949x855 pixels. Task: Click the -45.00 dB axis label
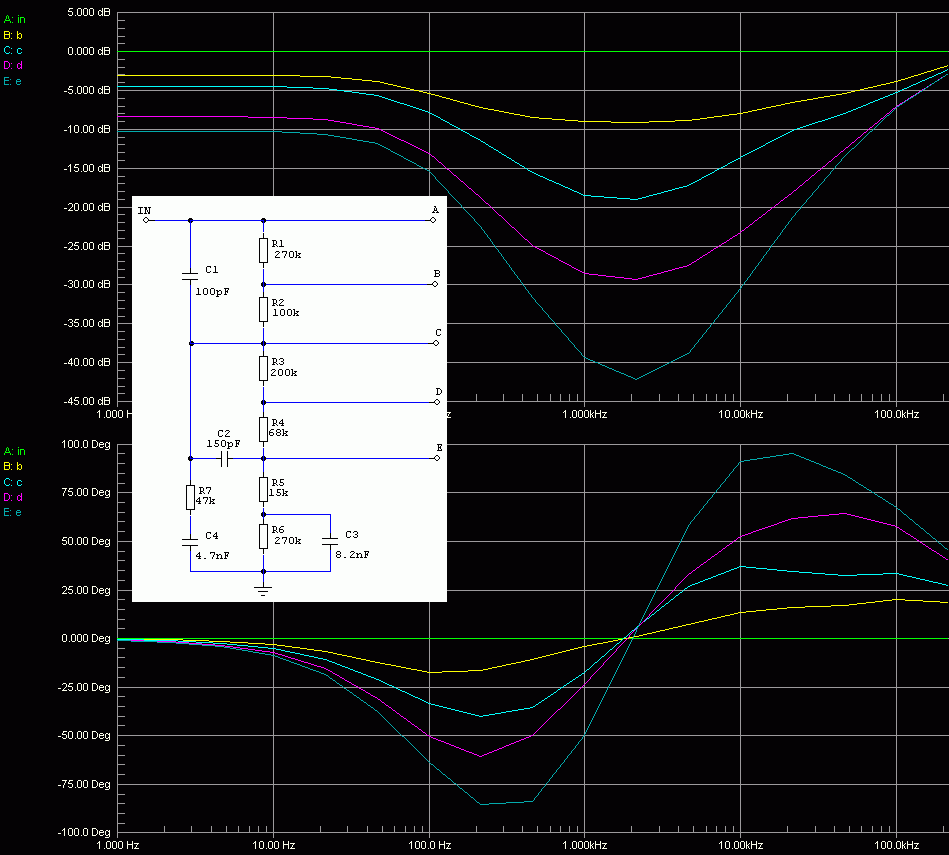pyautogui.click(x=87, y=401)
